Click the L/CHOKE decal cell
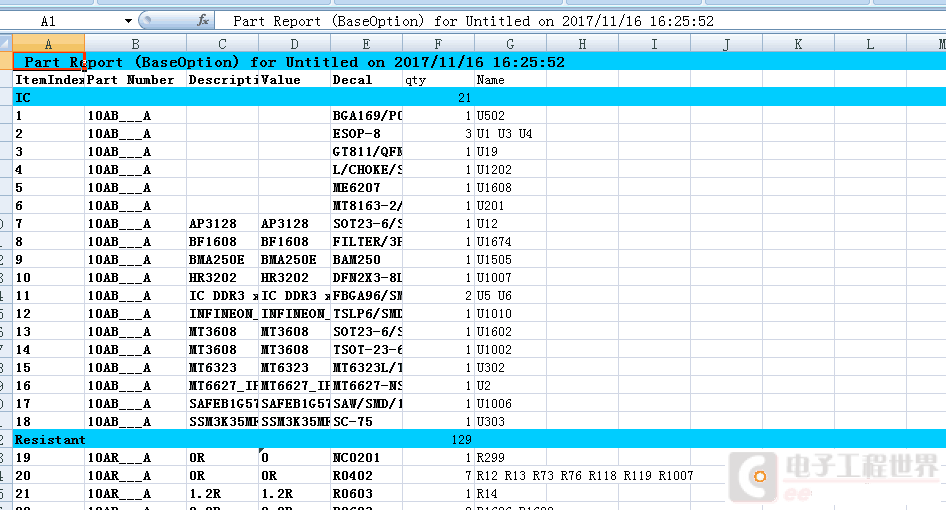This screenshot has width=946, height=510. click(x=366, y=170)
